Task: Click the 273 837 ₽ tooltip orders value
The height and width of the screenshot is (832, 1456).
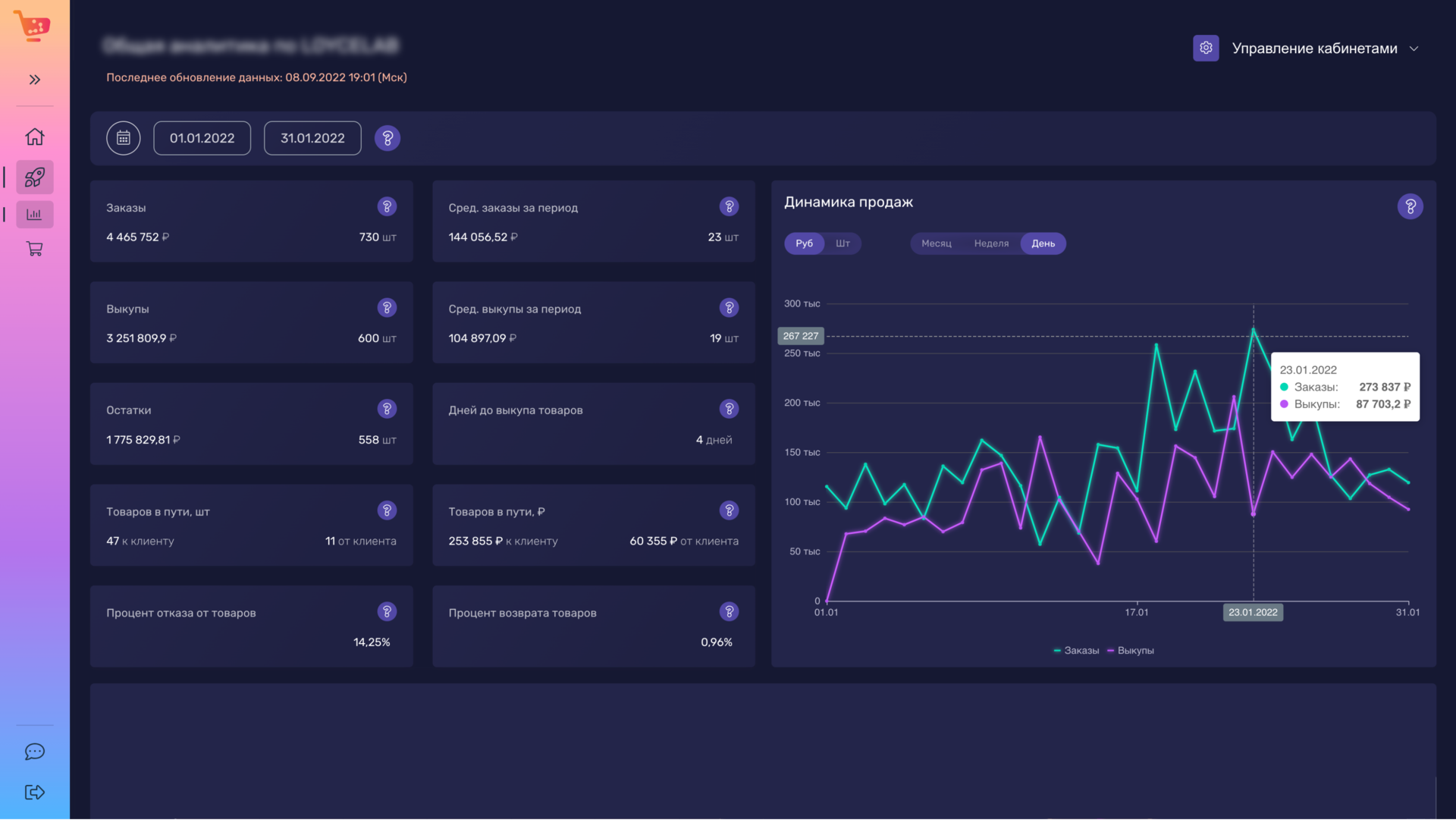Action: coord(1385,388)
